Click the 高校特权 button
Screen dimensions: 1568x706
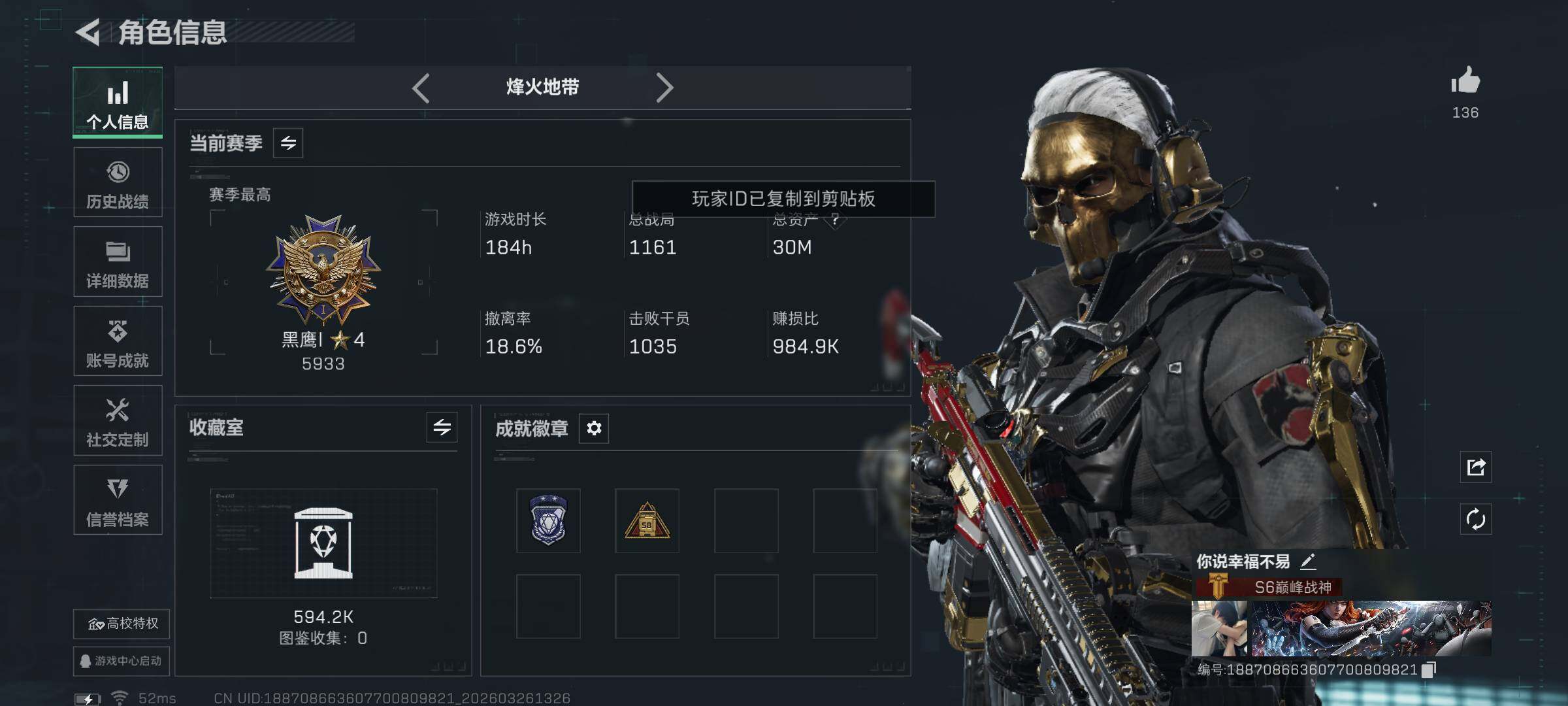pyautogui.click(x=122, y=624)
